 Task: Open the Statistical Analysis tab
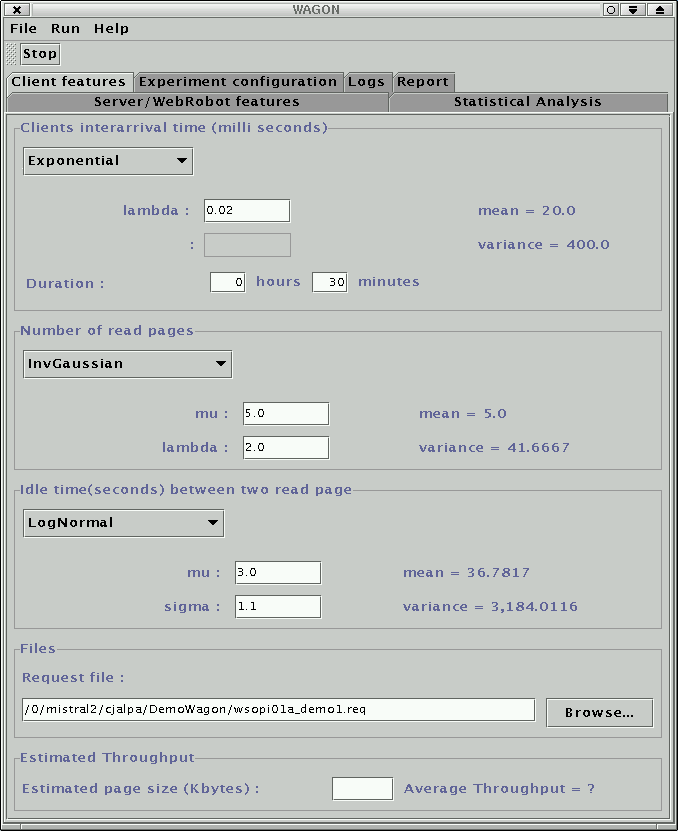point(527,102)
